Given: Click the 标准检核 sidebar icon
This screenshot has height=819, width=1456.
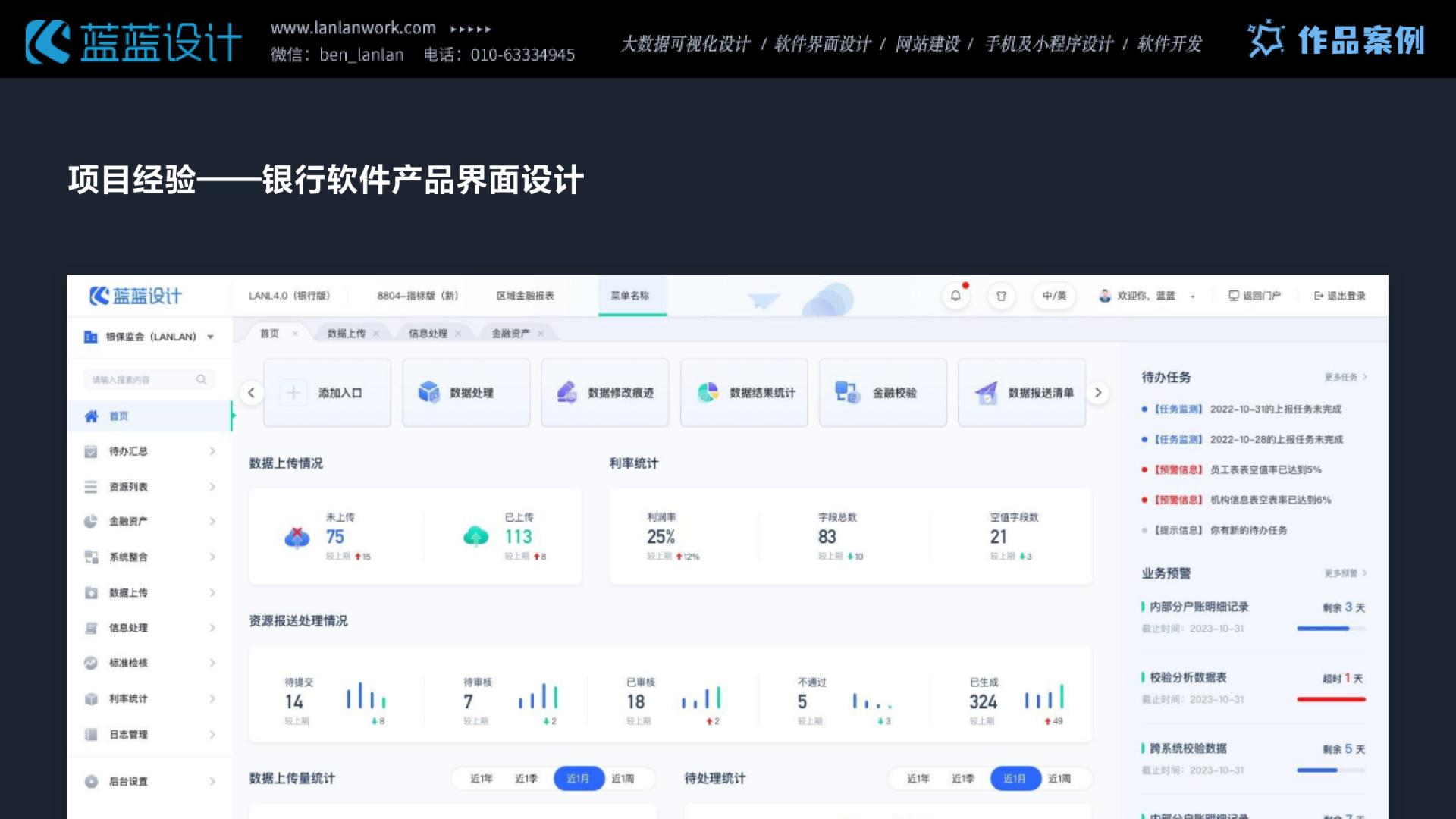Looking at the screenshot, I should tap(91, 663).
